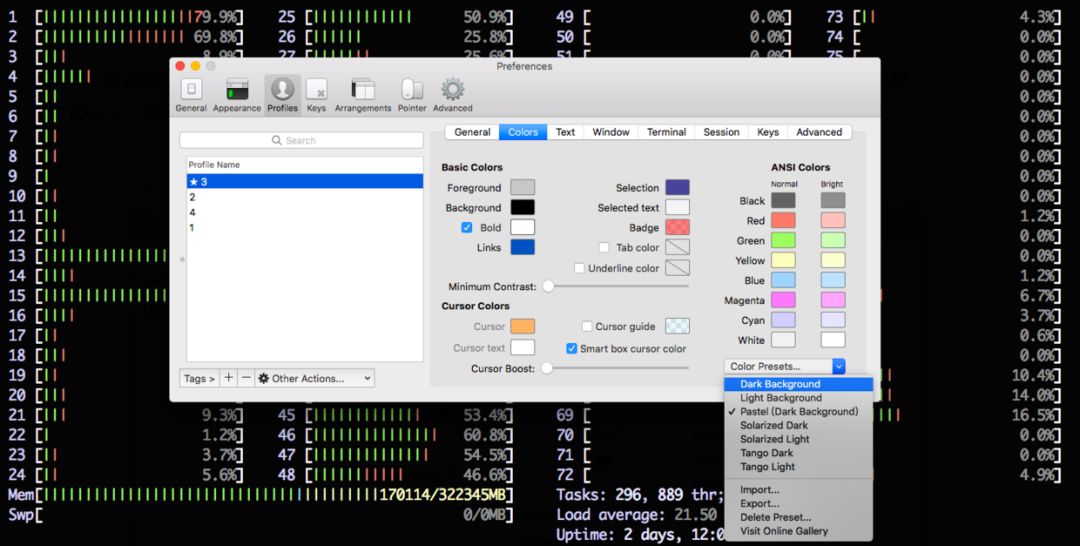Disable Smart box cursor color
This screenshot has height=546, width=1080.
pyautogui.click(x=571, y=348)
